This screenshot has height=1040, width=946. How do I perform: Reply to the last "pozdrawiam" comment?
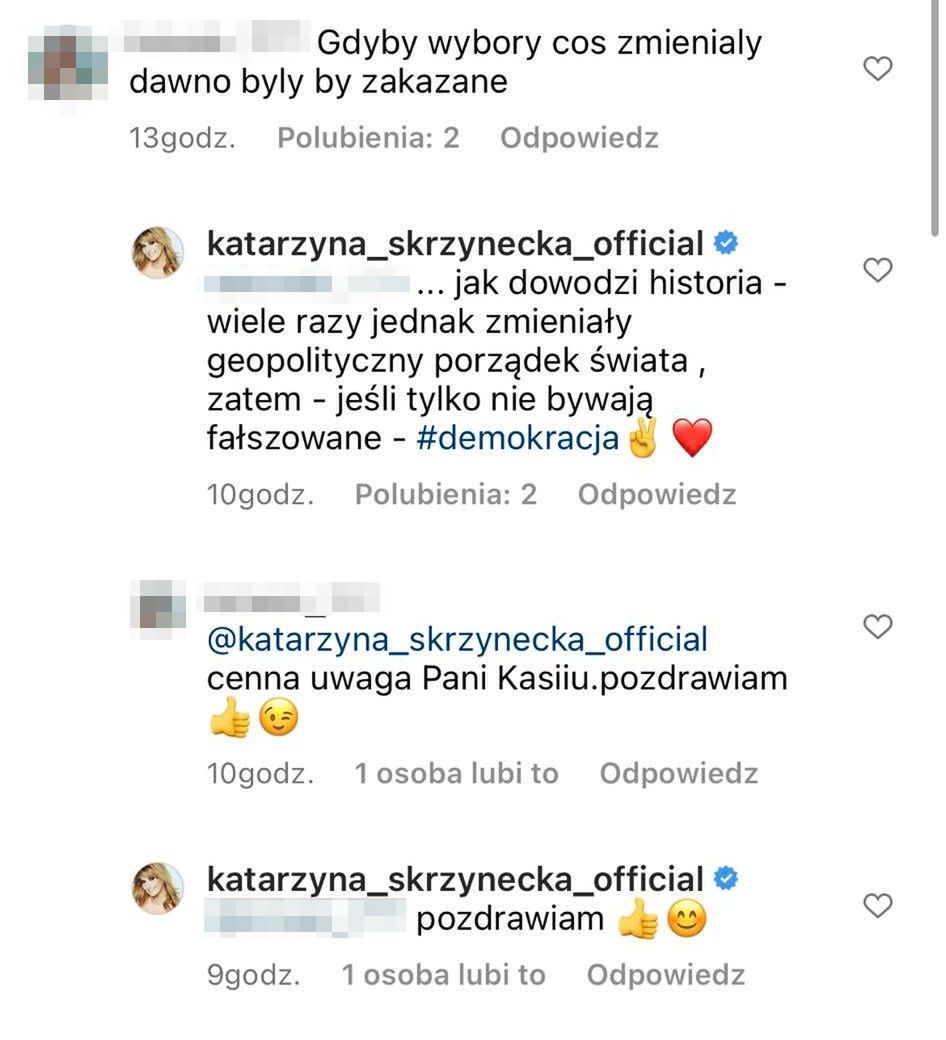tap(665, 975)
